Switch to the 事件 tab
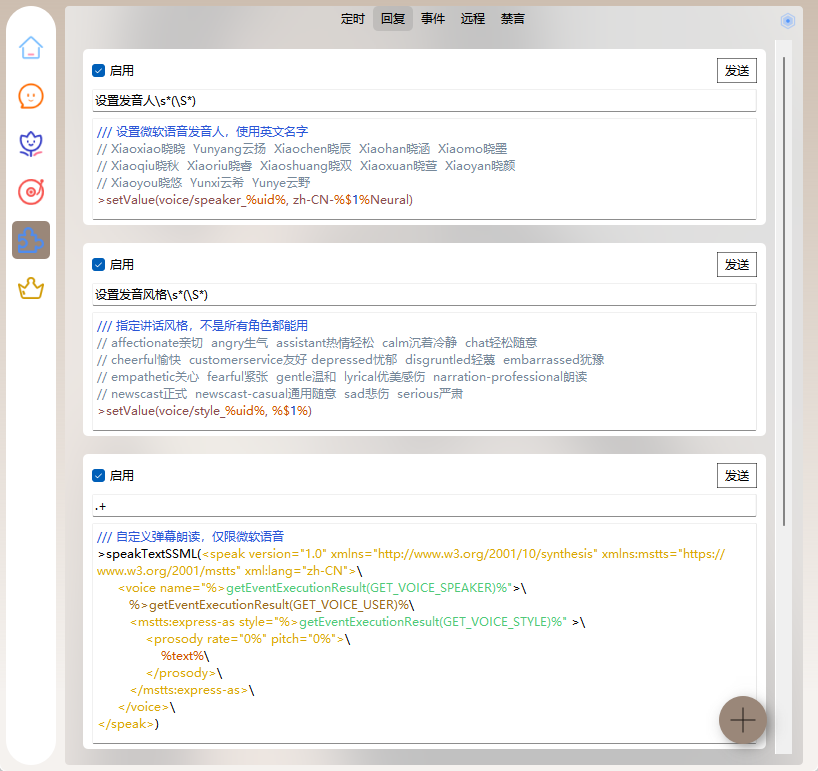 (x=432, y=19)
